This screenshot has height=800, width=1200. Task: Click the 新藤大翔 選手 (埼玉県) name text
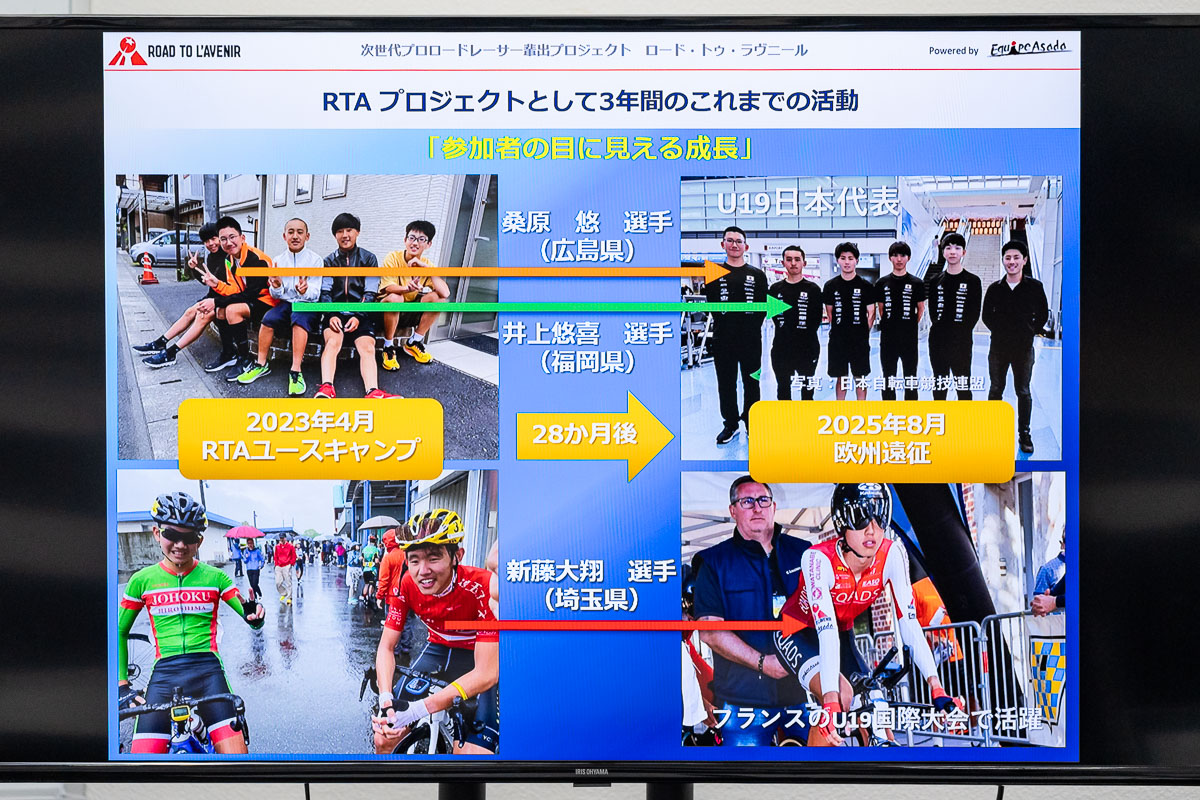587,585
